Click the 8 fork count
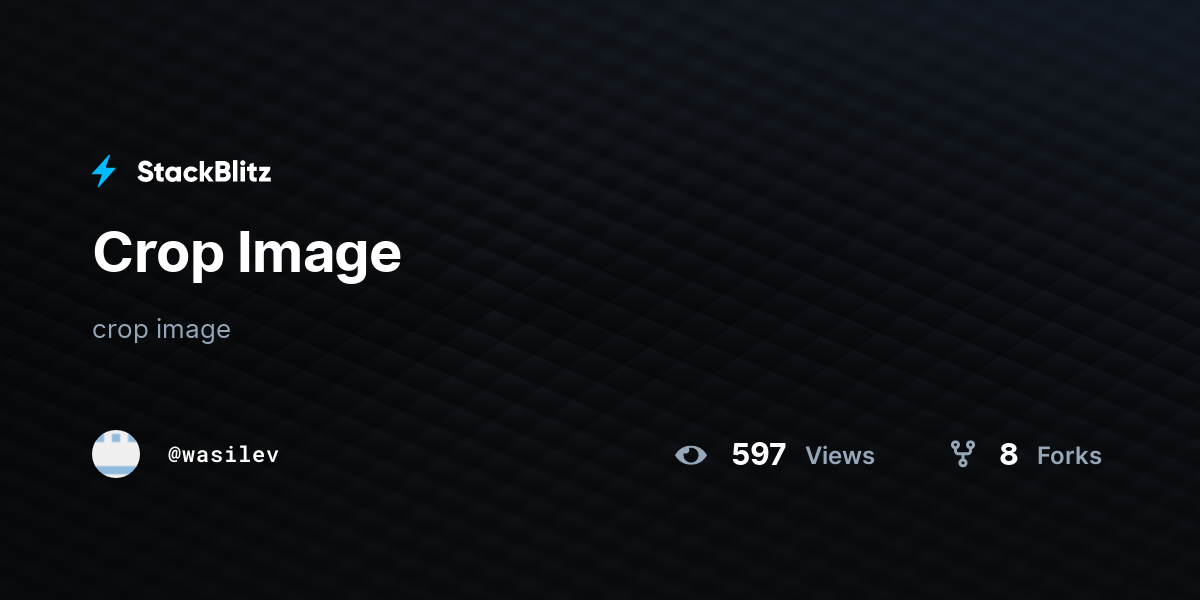Viewport: 1200px width, 600px height. [1008, 455]
